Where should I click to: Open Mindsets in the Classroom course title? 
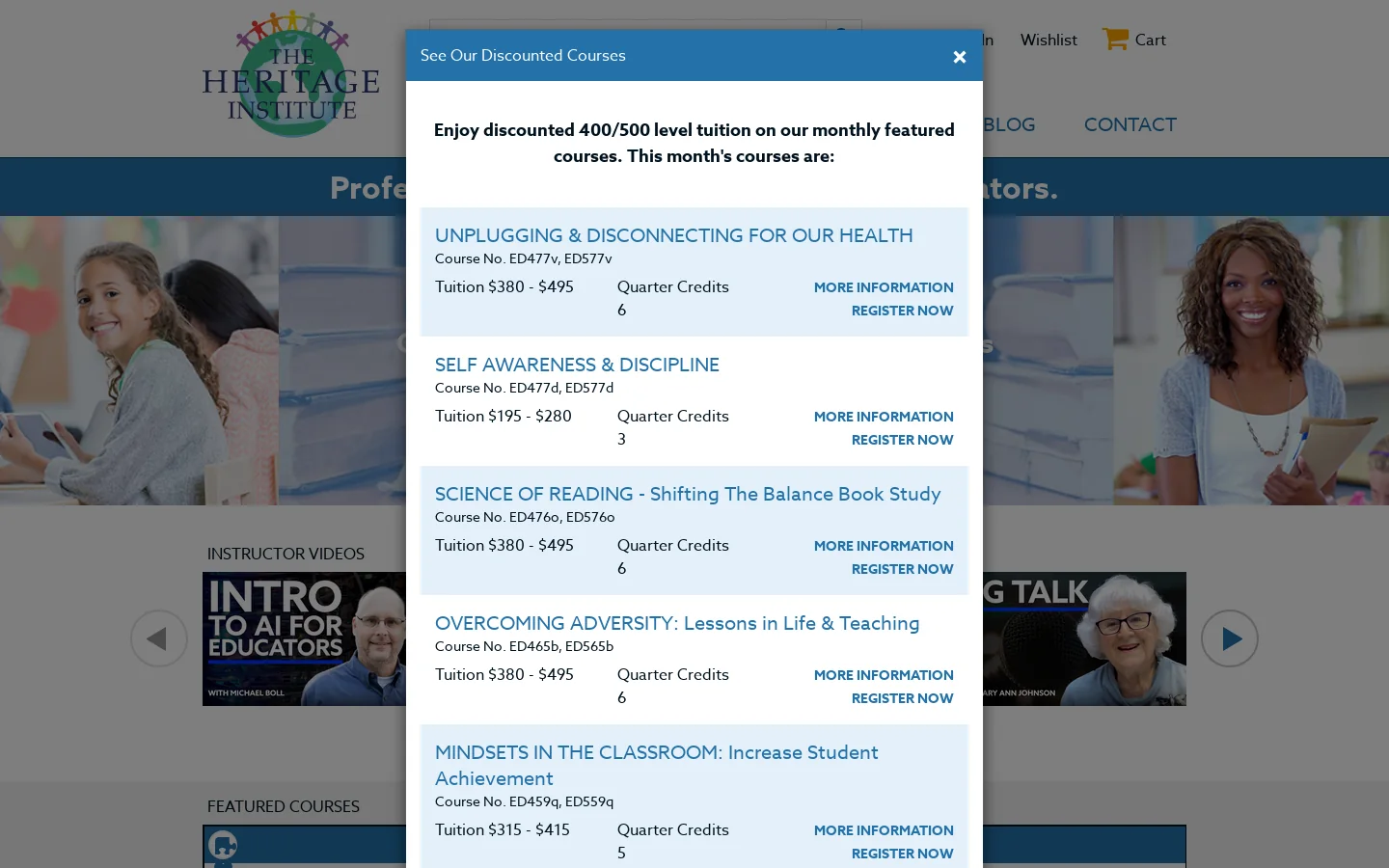656,765
